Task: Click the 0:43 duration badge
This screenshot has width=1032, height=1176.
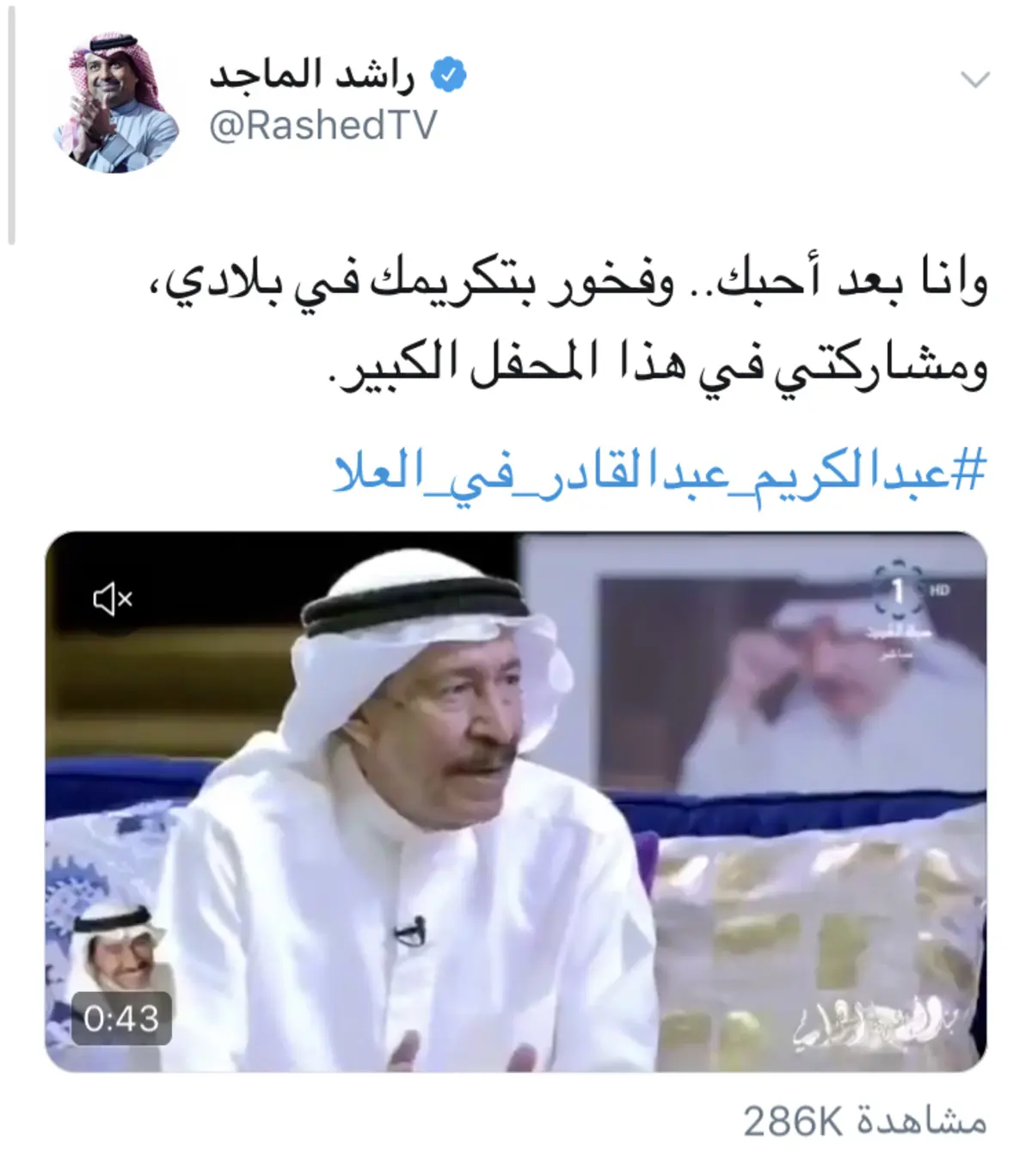Action: click(x=121, y=1019)
